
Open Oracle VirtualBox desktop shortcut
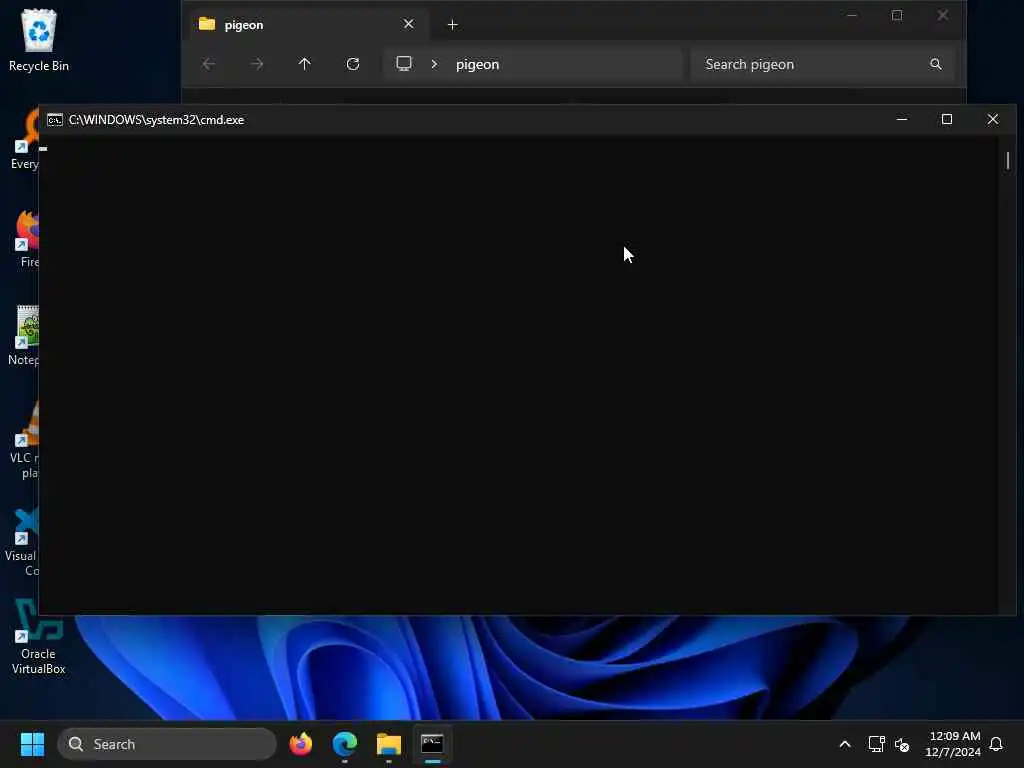39,637
